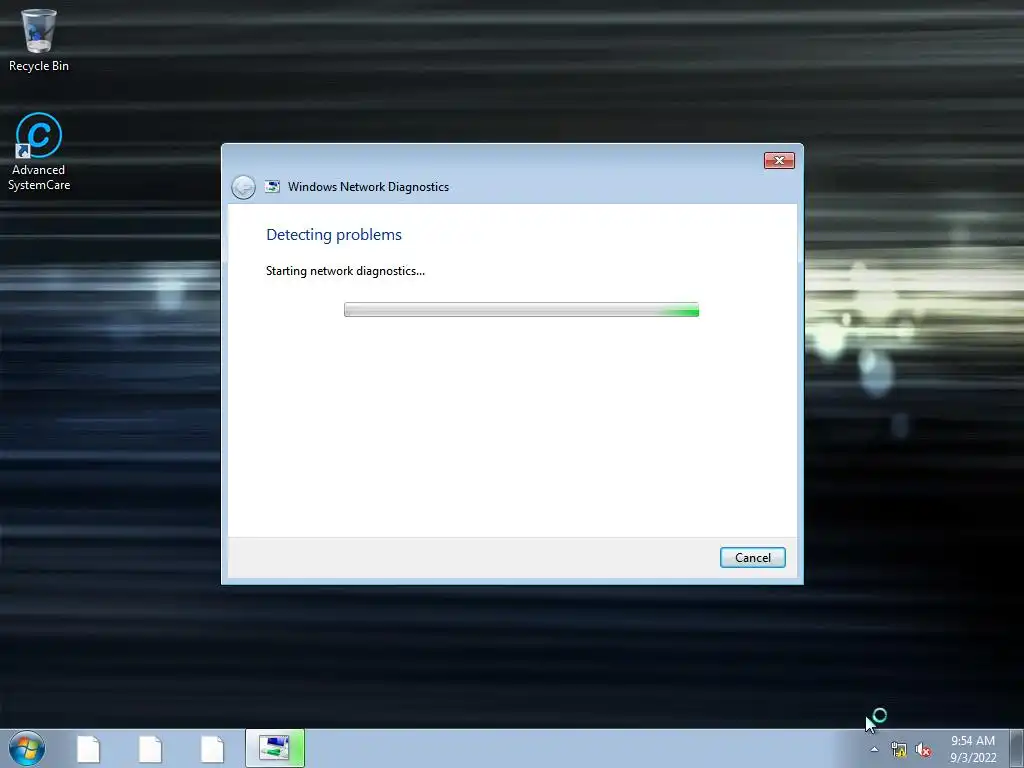This screenshot has height=768, width=1024.
Task: Open the second blank taskbar document icon
Action: (150, 749)
